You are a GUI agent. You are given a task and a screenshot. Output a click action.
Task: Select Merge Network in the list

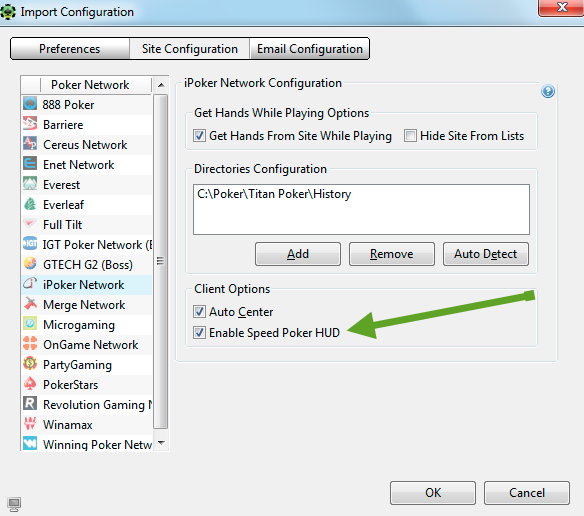(x=87, y=305)
